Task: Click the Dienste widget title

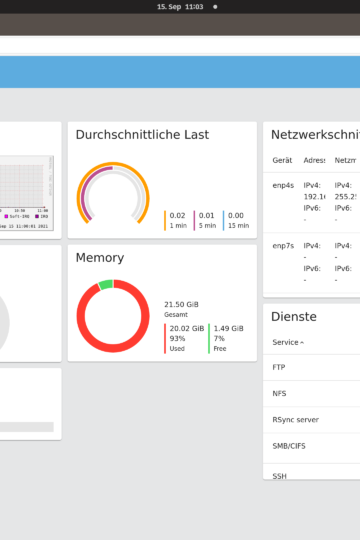Action: tap(294, 316)
